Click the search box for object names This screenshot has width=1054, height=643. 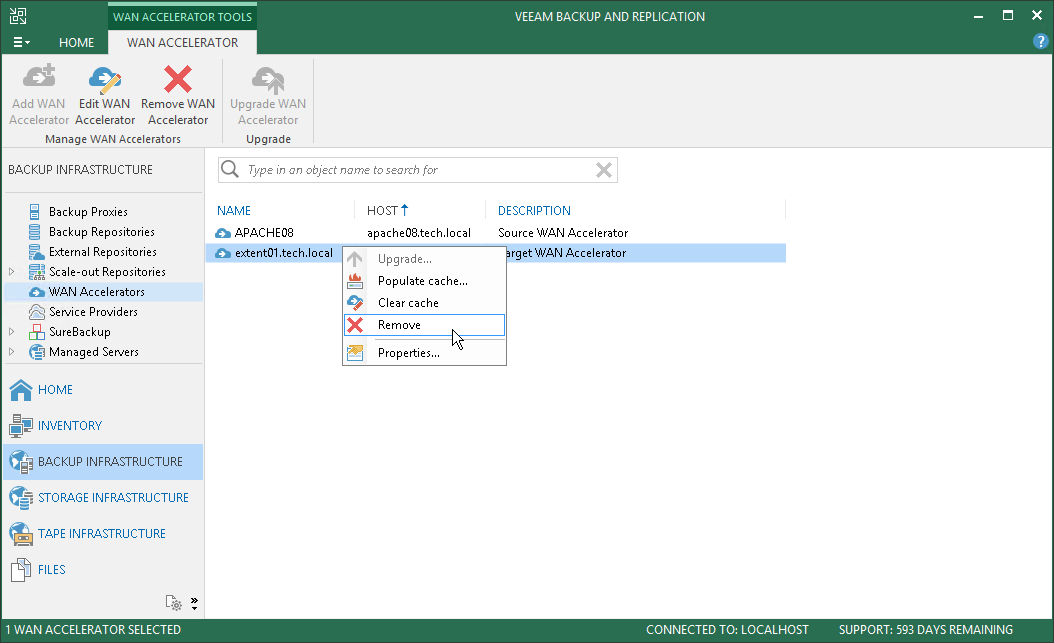(x=417, y=170)
